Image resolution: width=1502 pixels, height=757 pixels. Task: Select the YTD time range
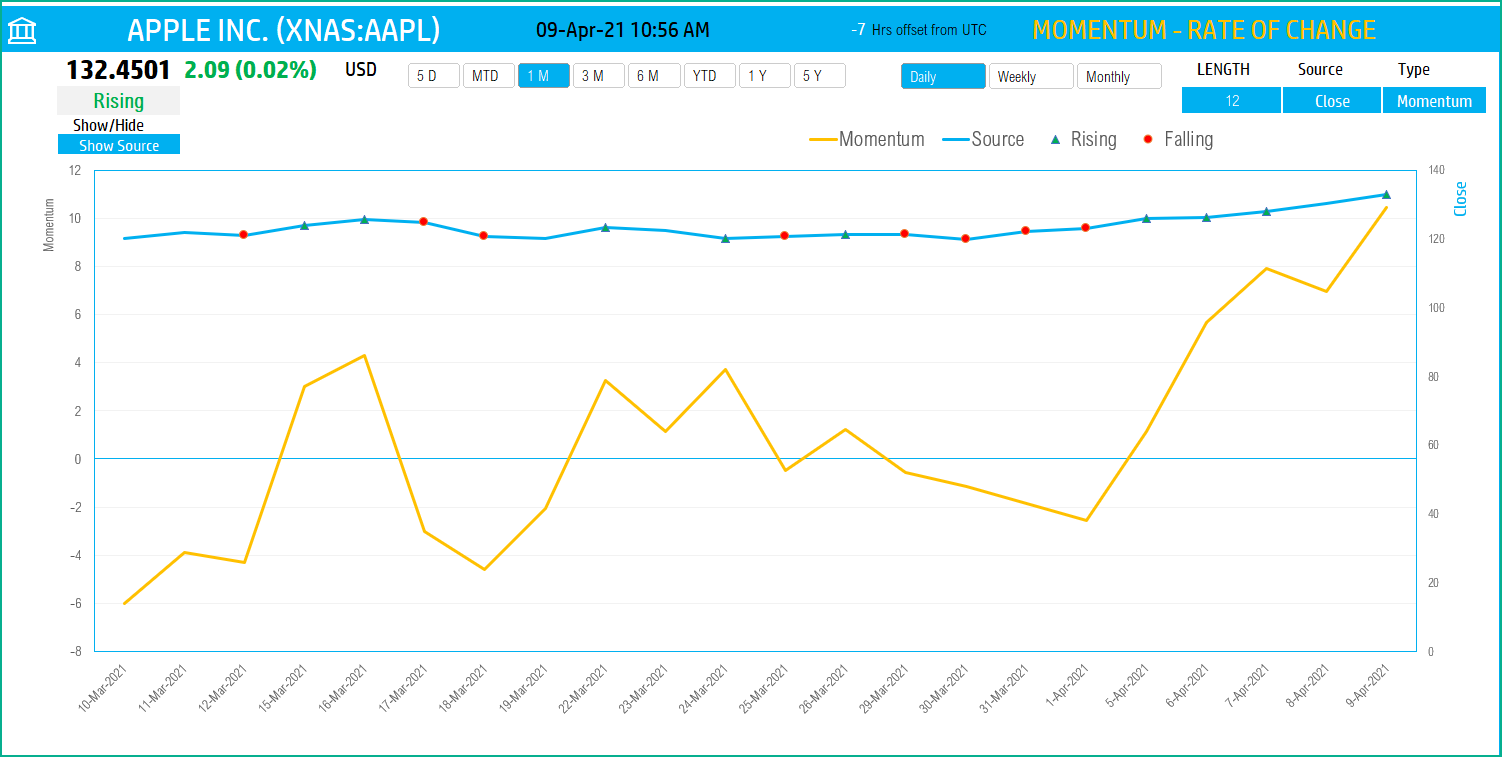(x=710, y=76)
